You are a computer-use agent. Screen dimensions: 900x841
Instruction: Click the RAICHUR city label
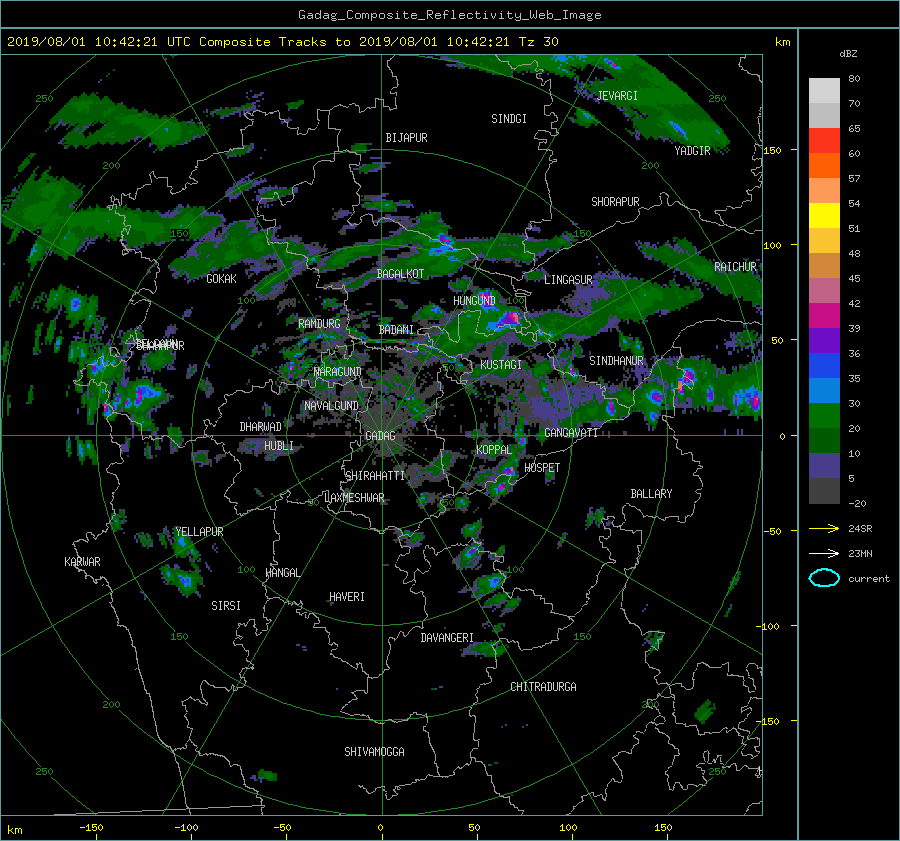coord(735,267)
